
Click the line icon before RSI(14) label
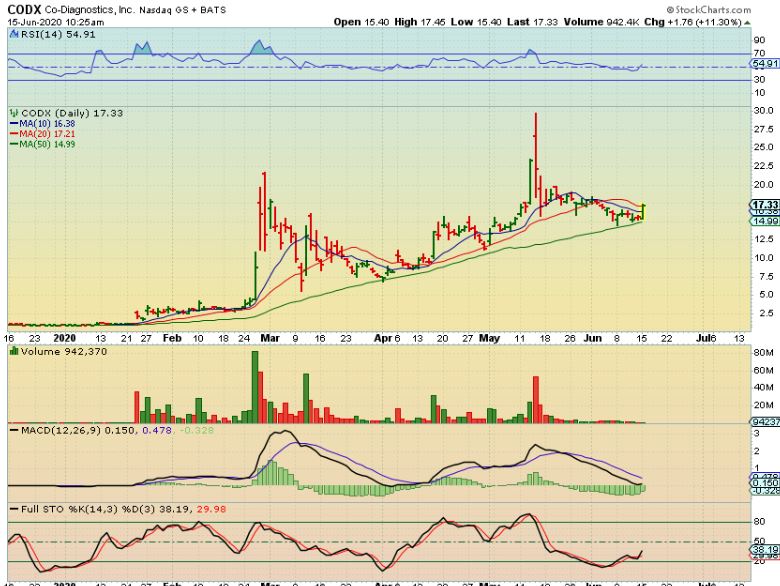(14, 34)
